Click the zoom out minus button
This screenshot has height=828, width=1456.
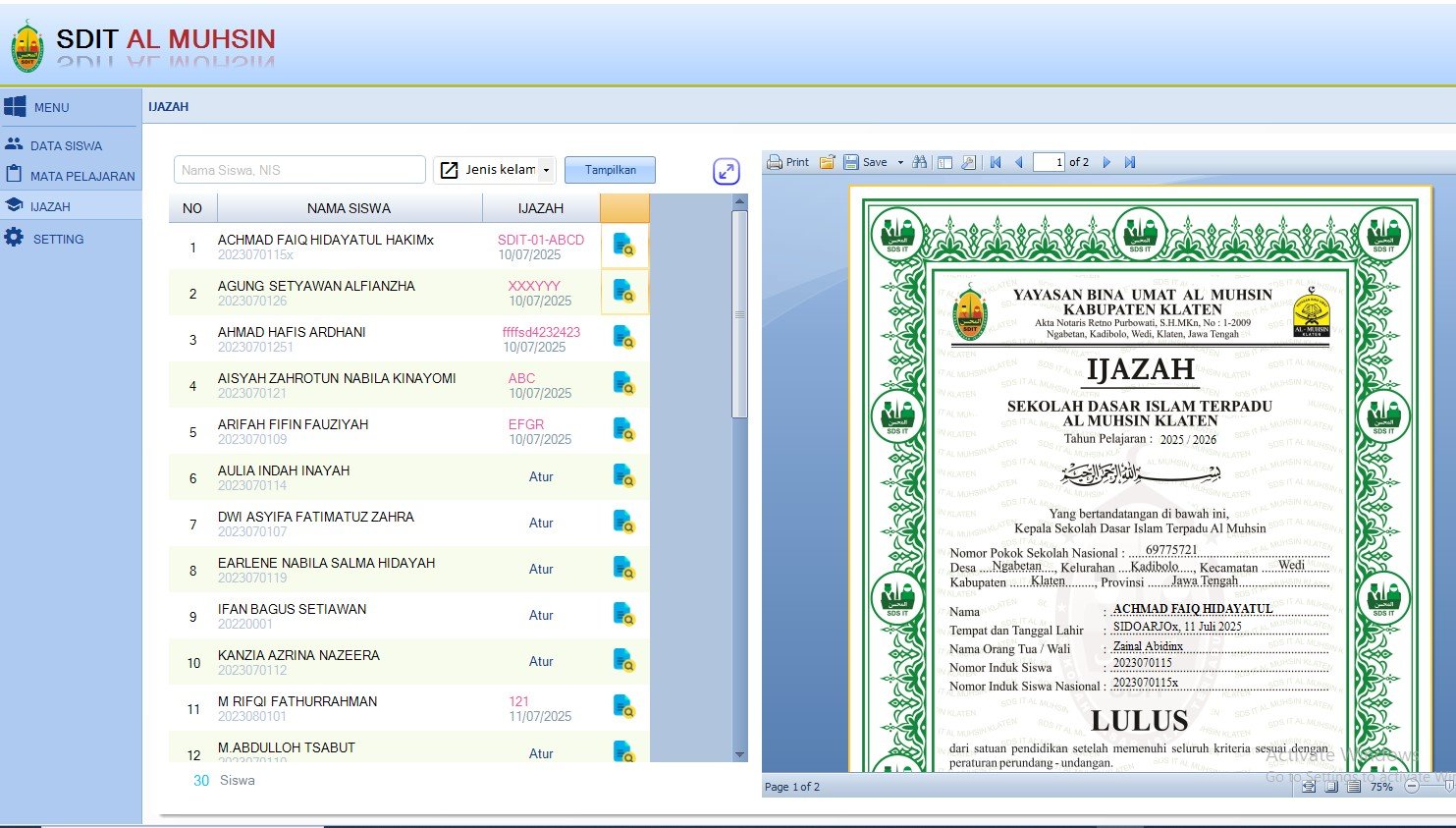click(1411, 786)
